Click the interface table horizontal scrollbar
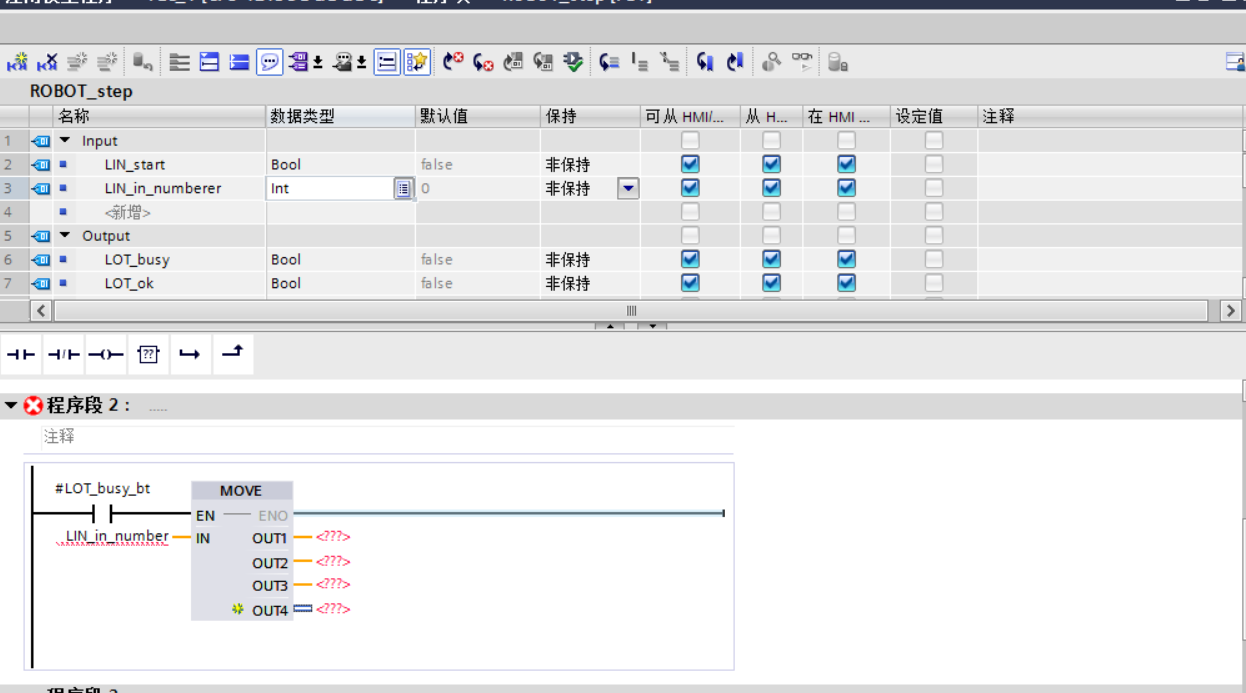 click(x=630, y=311)
